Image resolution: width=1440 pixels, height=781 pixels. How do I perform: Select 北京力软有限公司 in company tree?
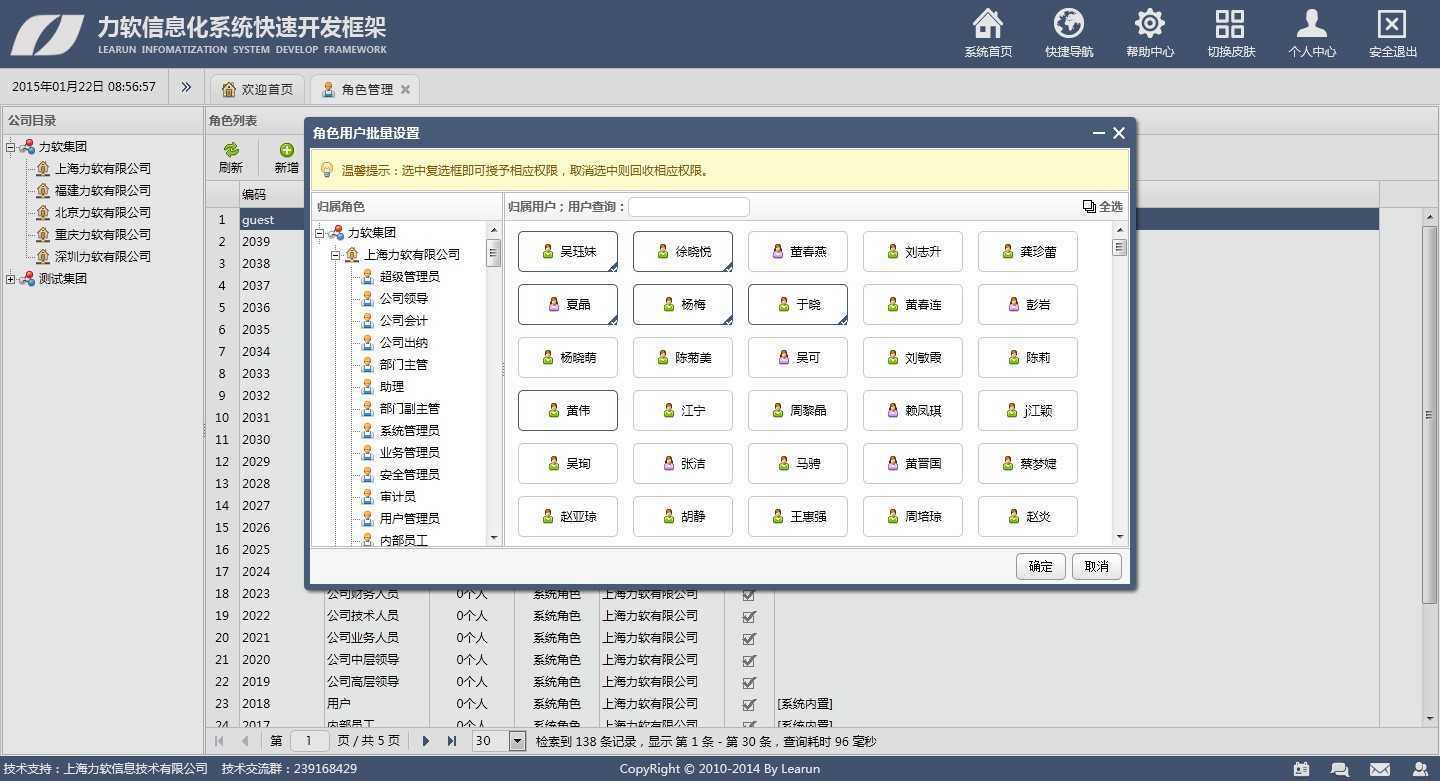click(102, 212)
